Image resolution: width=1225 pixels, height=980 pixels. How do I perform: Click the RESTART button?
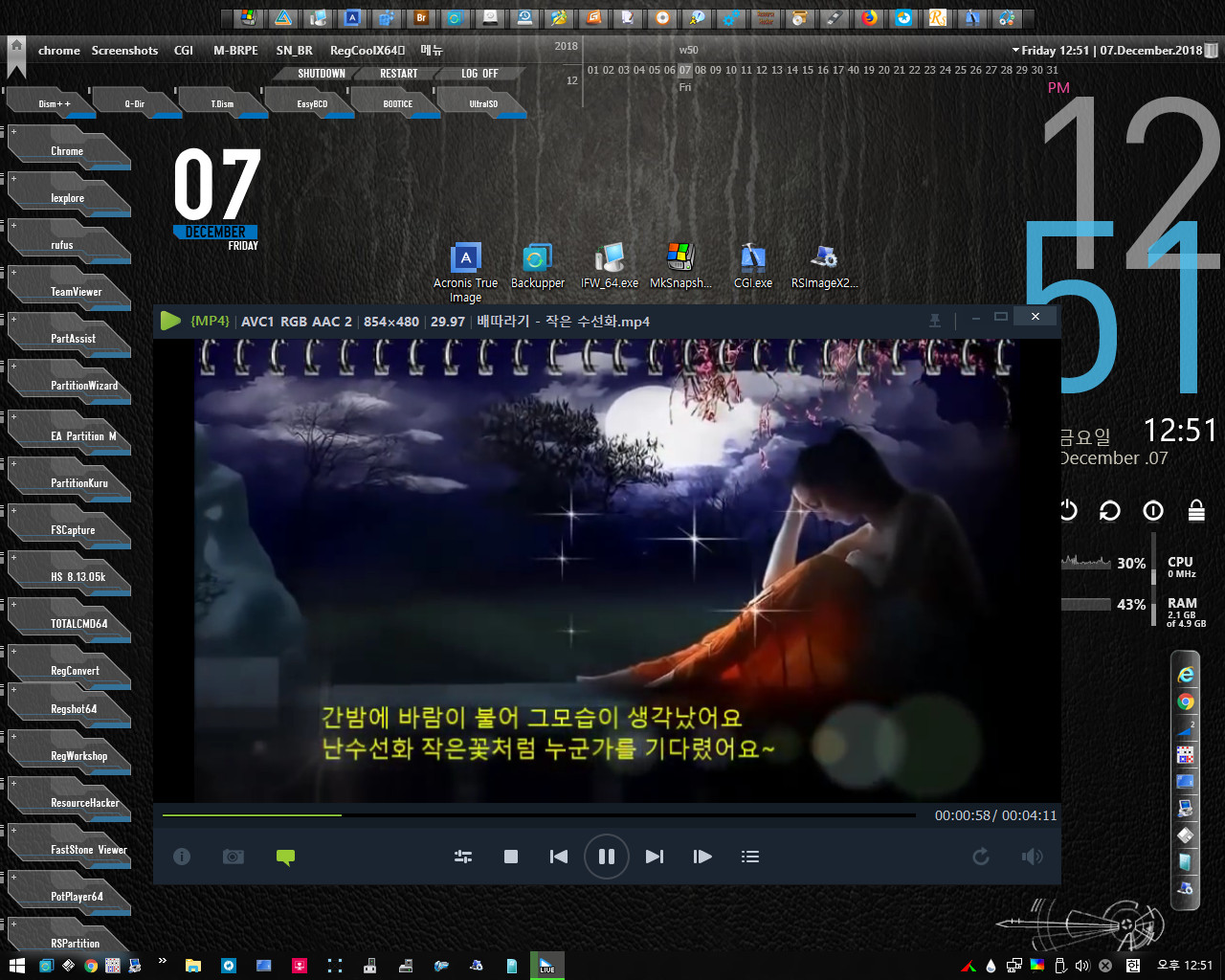(399, 74)
